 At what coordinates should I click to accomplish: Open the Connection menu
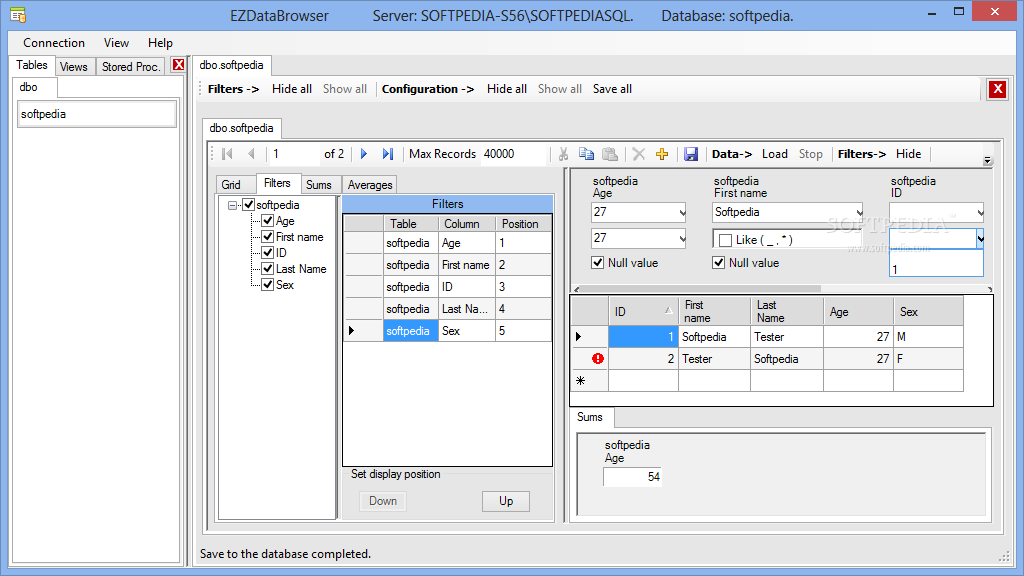click(x=54, y=43)
